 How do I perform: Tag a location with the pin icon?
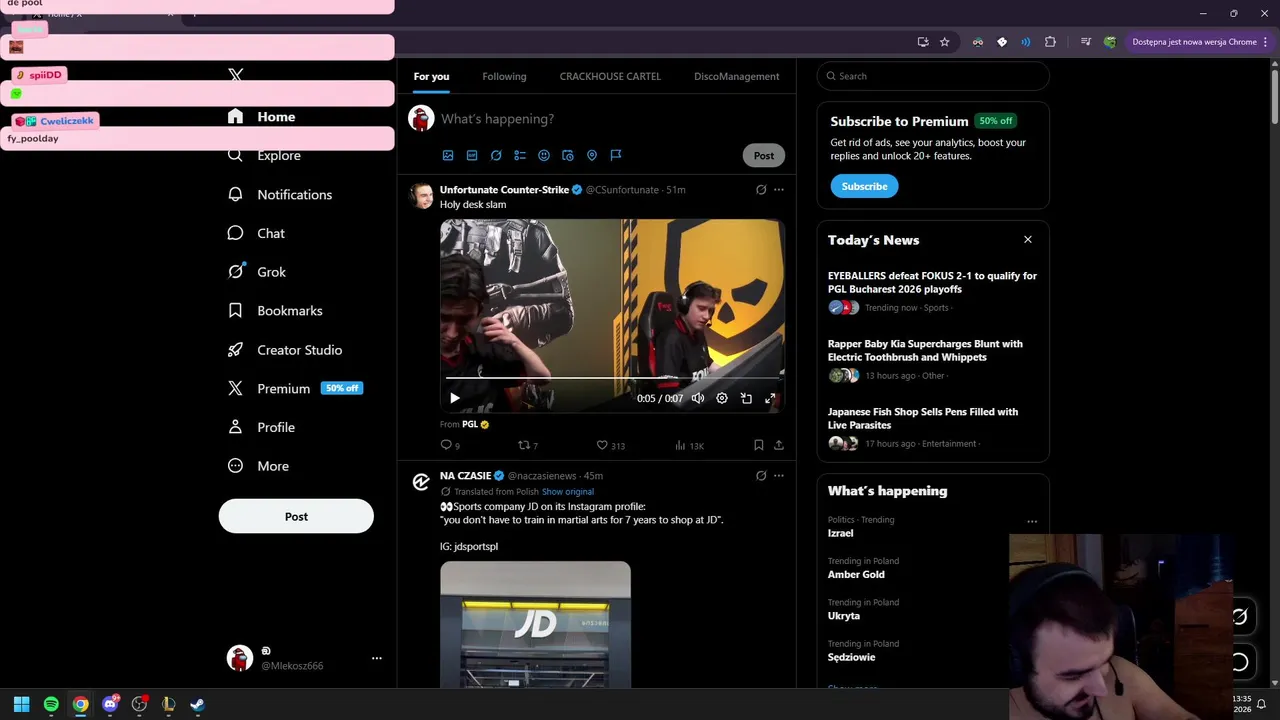[x=592, y=156]
